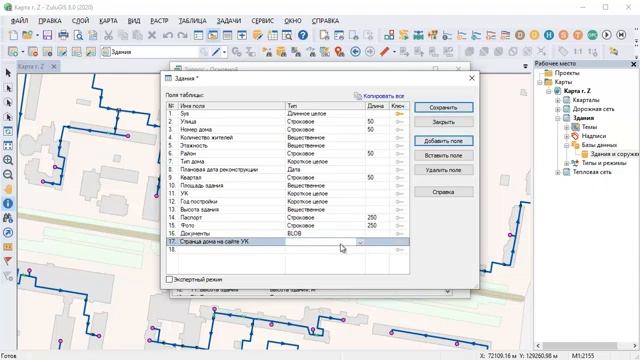Open the ФАЙЛ menu
Screen dimensions: 640x360
tap(19, 21)
